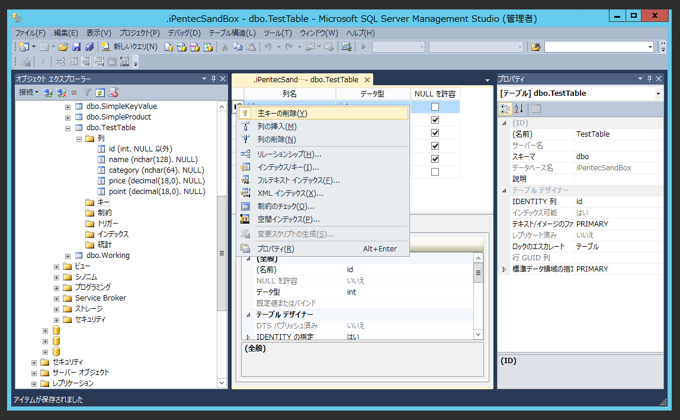Click the red script icon in Object Explorer toolbar
This screenshot has height=420, width=680.
coord(113,92)
